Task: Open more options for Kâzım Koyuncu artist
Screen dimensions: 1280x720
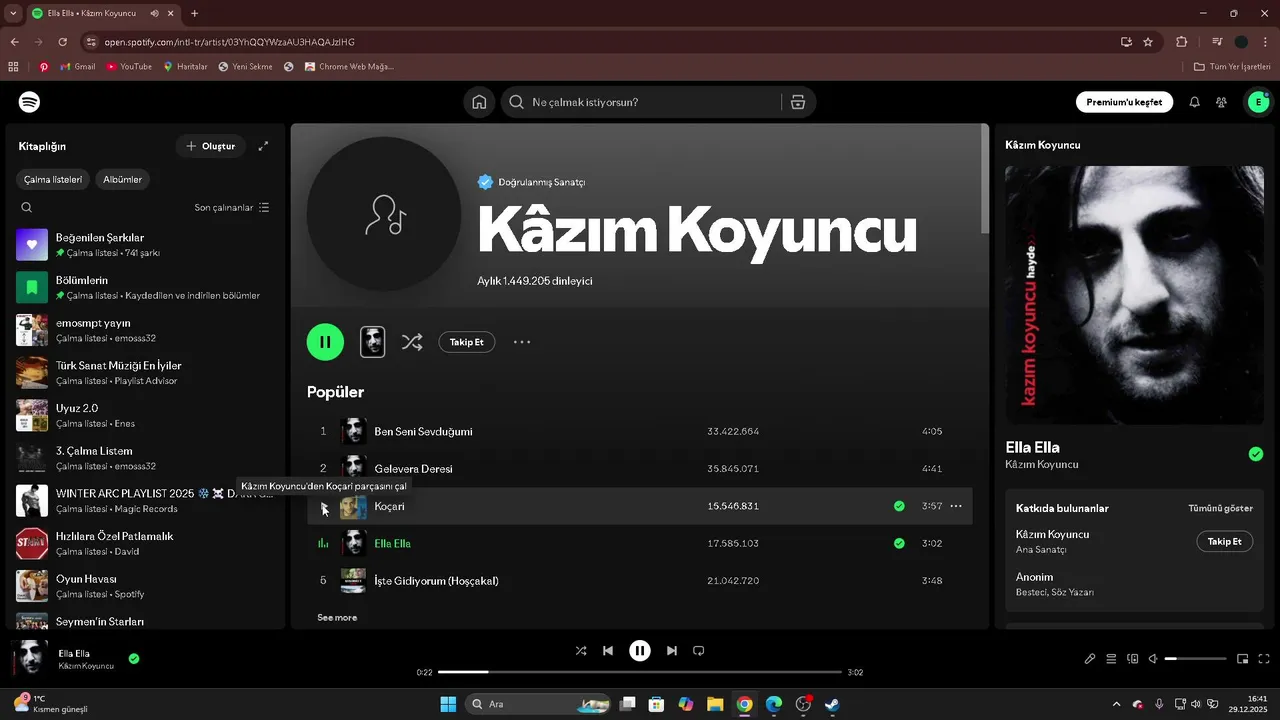Action: pos(522,342)
